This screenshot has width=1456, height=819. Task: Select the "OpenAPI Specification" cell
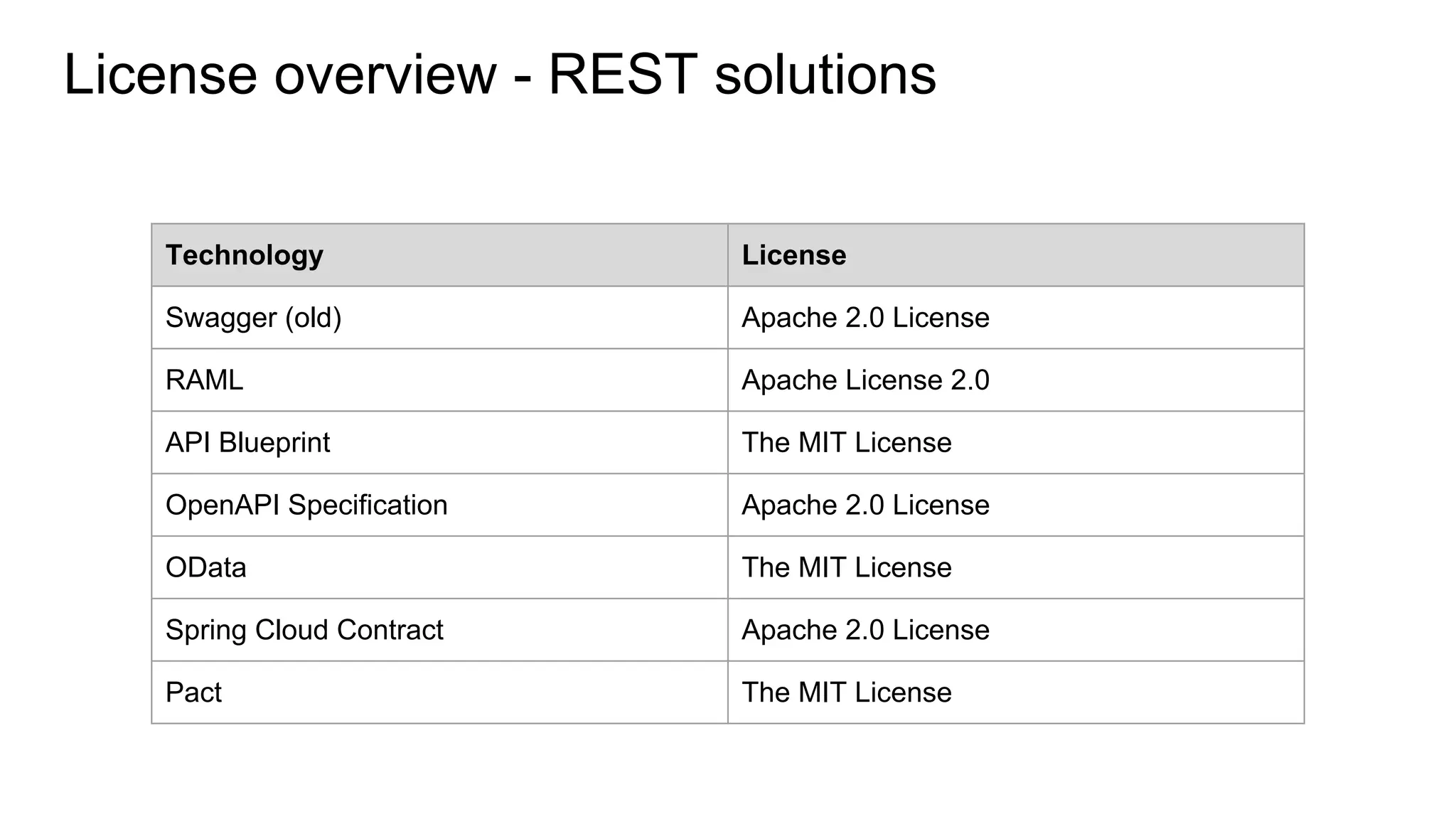pyautogui.click(x=306, y=505)
